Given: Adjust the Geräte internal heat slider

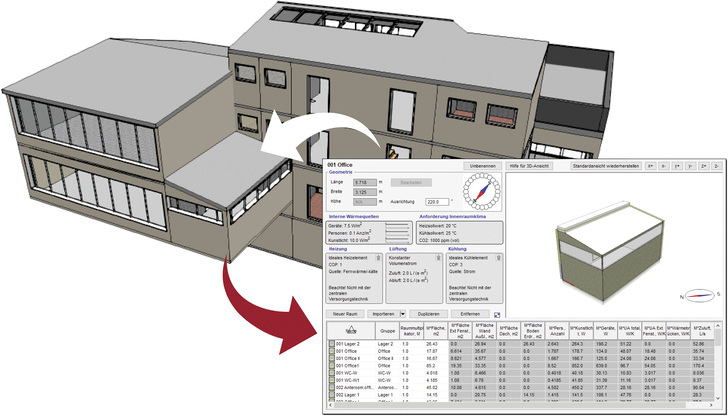Looking at the screenshot, I should pos(396,226).
